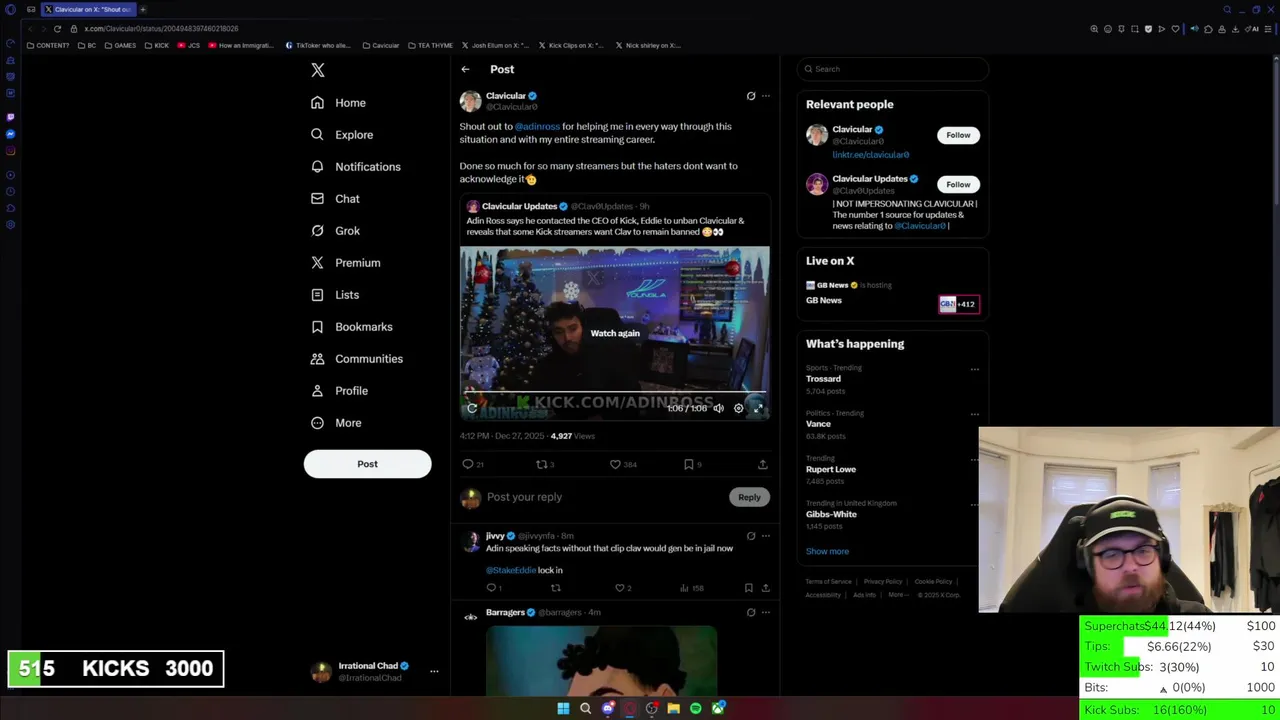This screenshot has width=1280, height=720.
Task: Click the Communities sidebar icon
Action: click(317, 359)
